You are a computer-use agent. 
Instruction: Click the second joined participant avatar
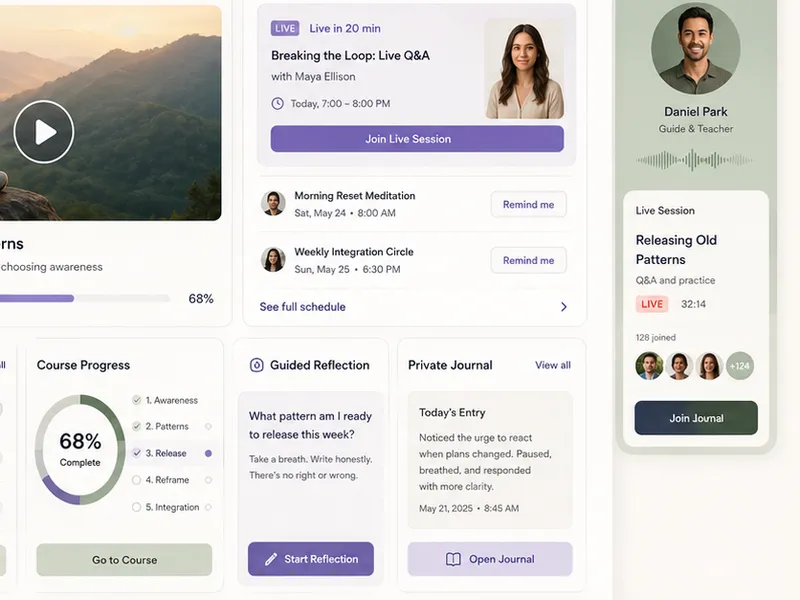click(x=679, y=366)
